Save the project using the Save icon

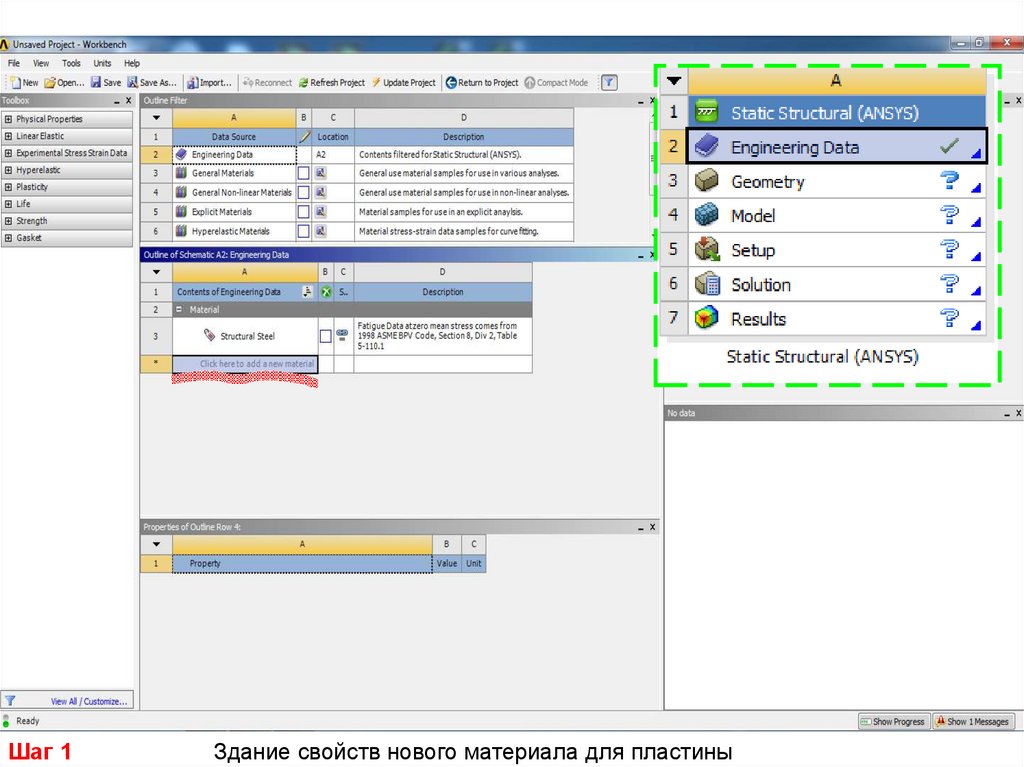click(105, 82)
